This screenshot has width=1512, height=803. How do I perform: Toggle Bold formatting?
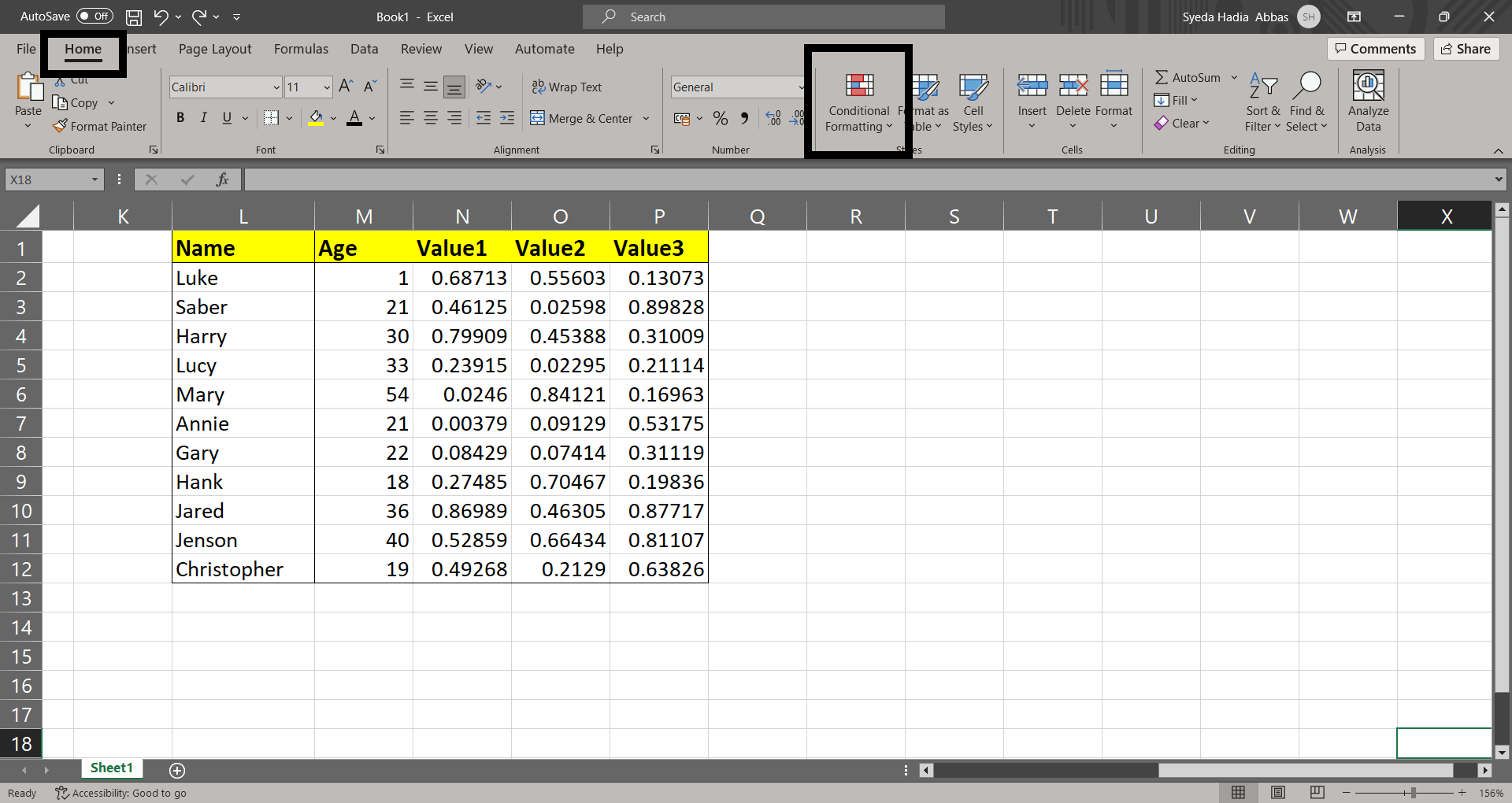tap(180, 118)
